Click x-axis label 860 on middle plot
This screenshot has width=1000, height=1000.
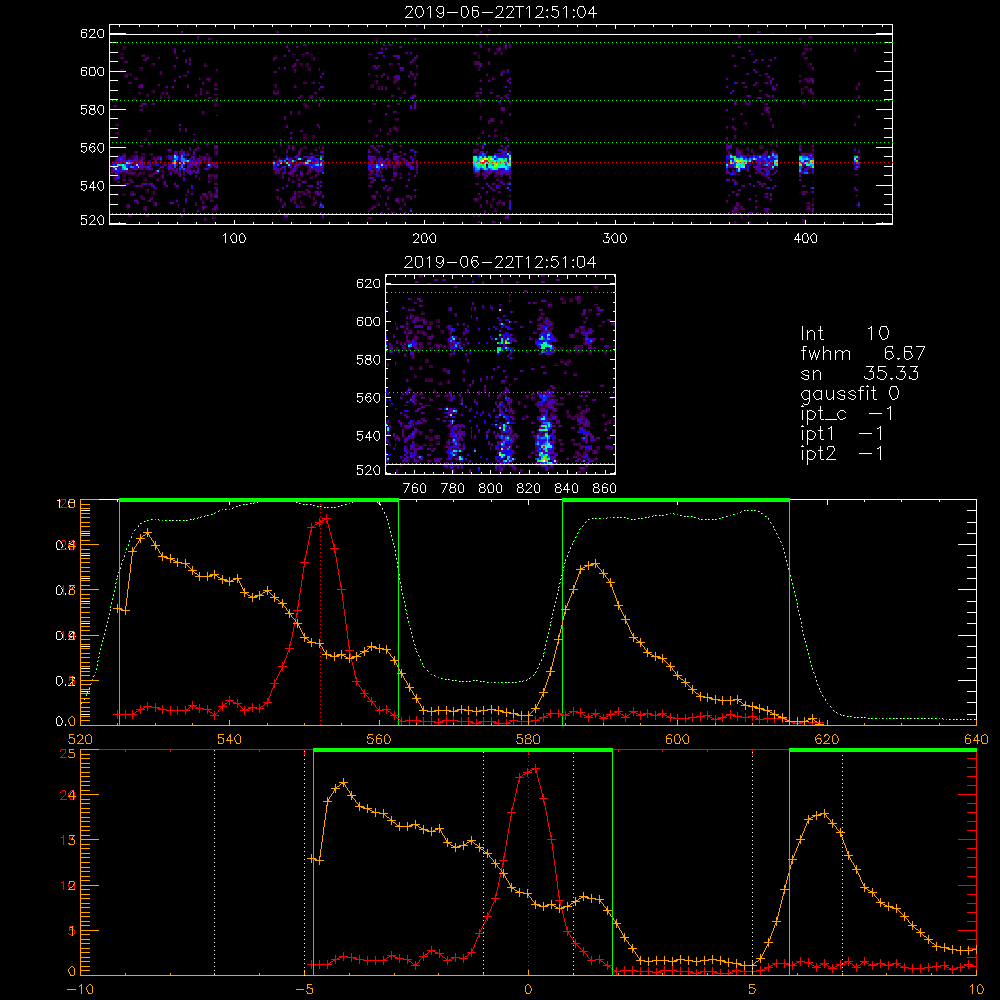pyautogui.click(x=605, y=489)
